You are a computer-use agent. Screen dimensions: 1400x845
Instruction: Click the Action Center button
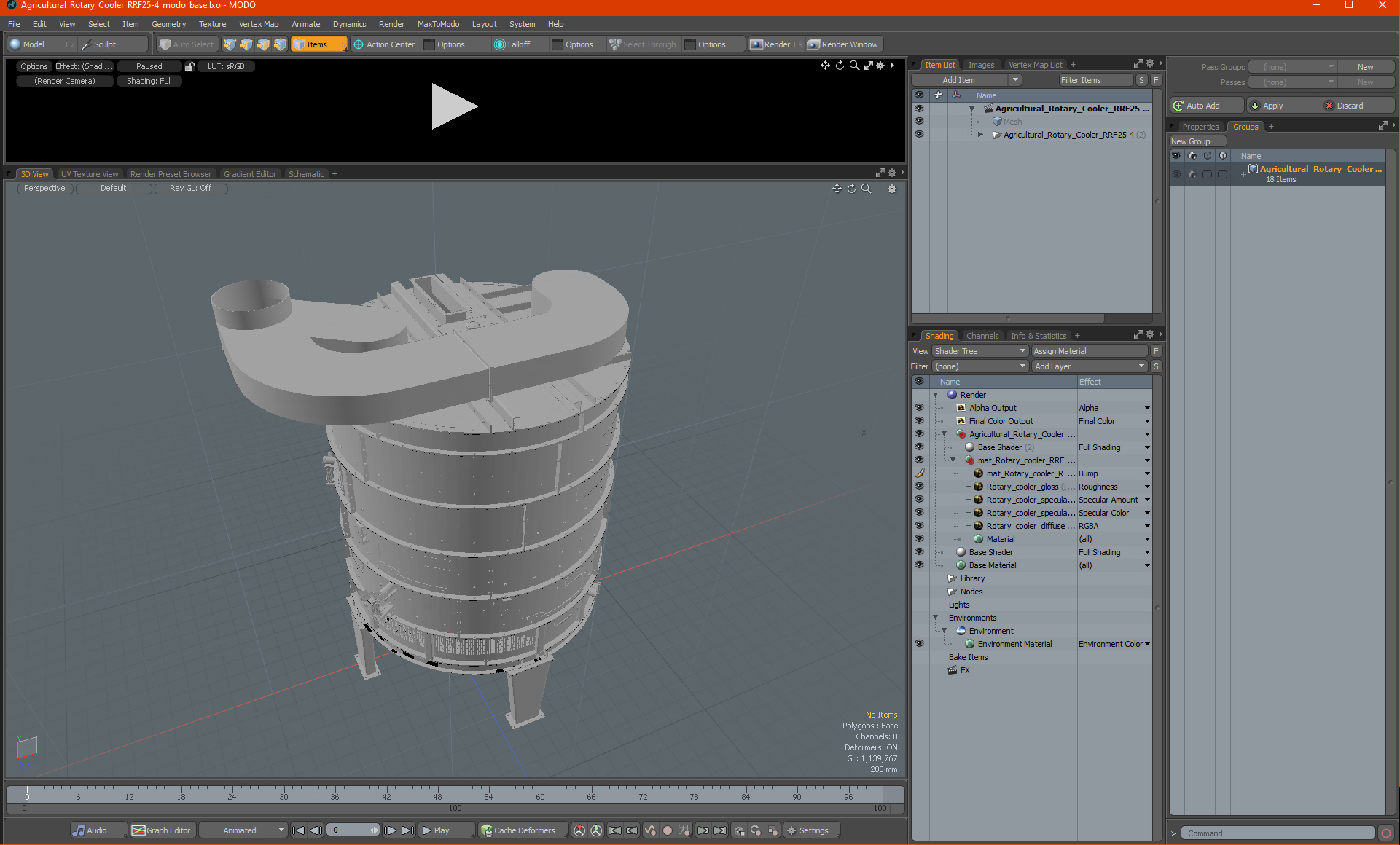(x=384, y=44)
